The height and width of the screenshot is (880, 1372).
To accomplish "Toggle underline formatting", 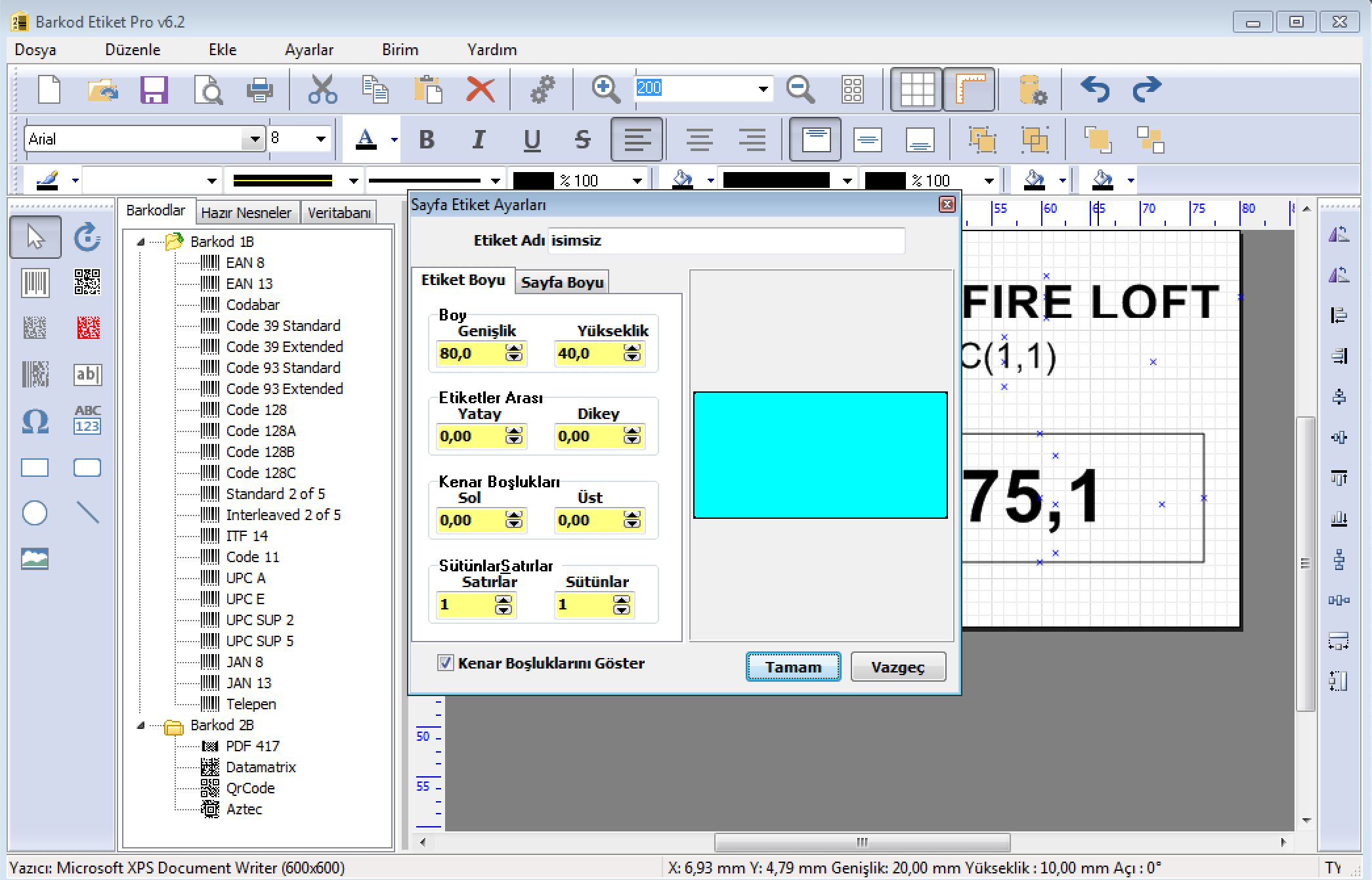I will click(532, 139).
